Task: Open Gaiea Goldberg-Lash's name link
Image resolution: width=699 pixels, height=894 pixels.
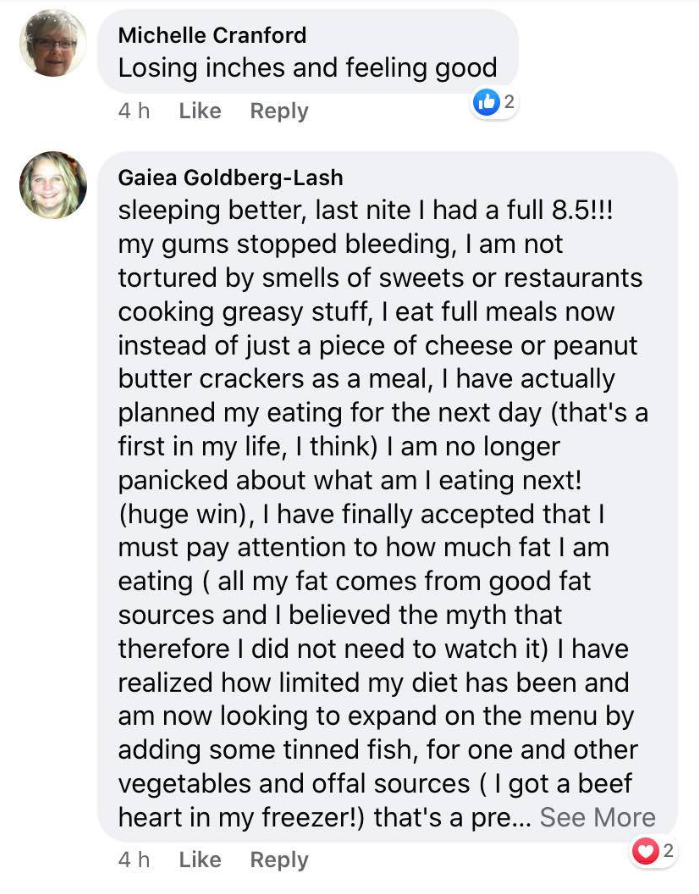Action: pos(230,178)
